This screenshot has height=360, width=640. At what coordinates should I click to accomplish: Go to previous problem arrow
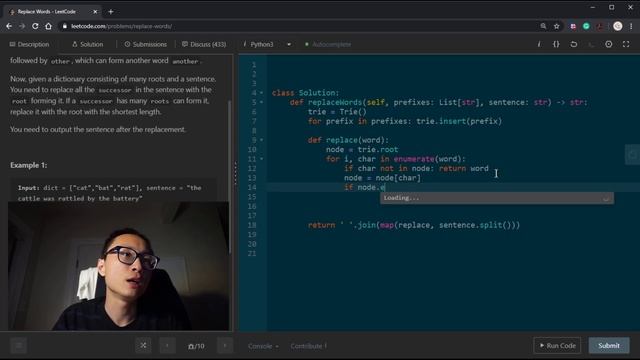(x=167, y=346)
